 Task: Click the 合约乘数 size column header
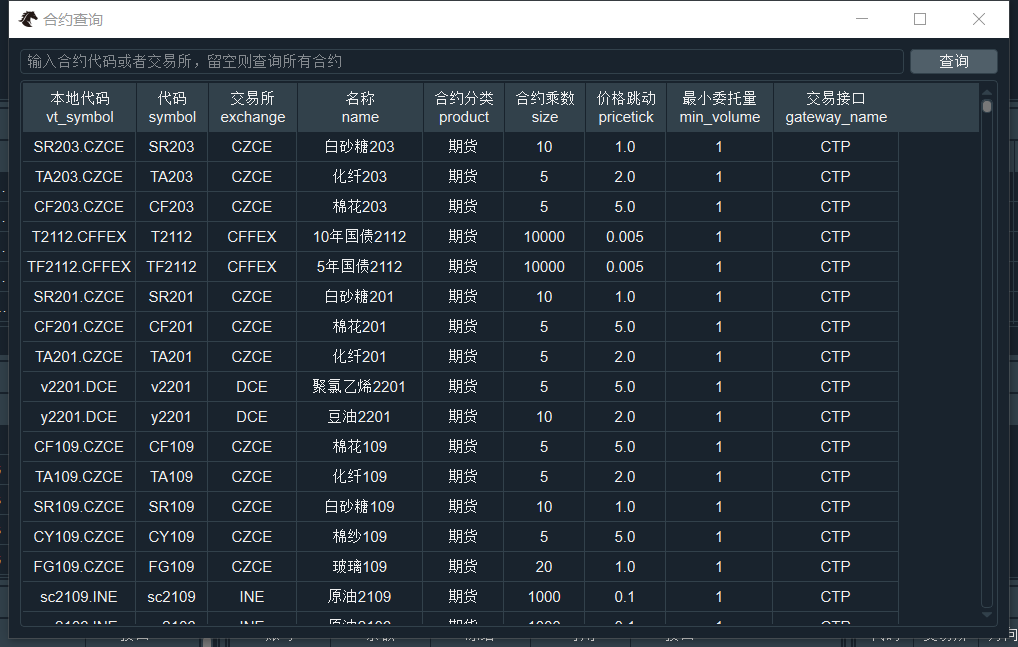[544, 107]
